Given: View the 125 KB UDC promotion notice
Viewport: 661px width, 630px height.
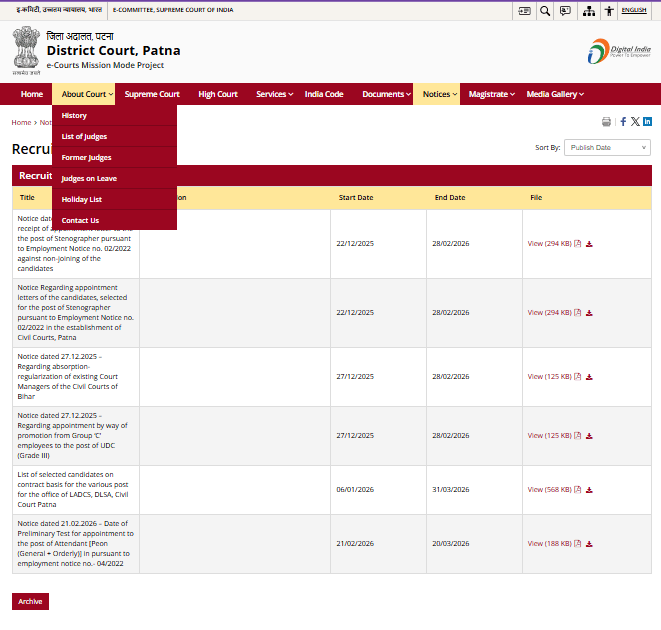Looking at the screenshot, I should (x=549, y=435).
